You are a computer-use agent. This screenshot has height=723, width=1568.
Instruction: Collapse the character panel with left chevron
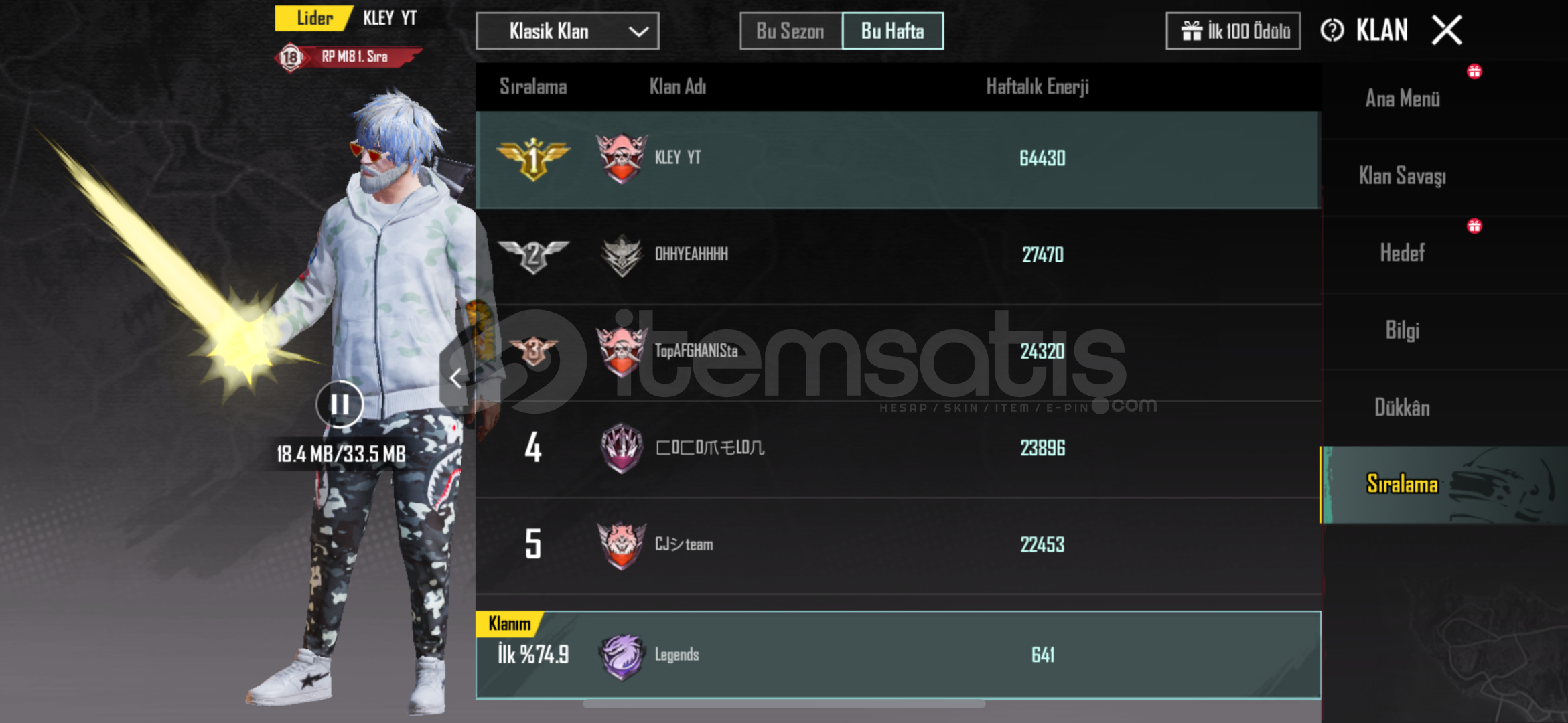click(x=455, y=378)
